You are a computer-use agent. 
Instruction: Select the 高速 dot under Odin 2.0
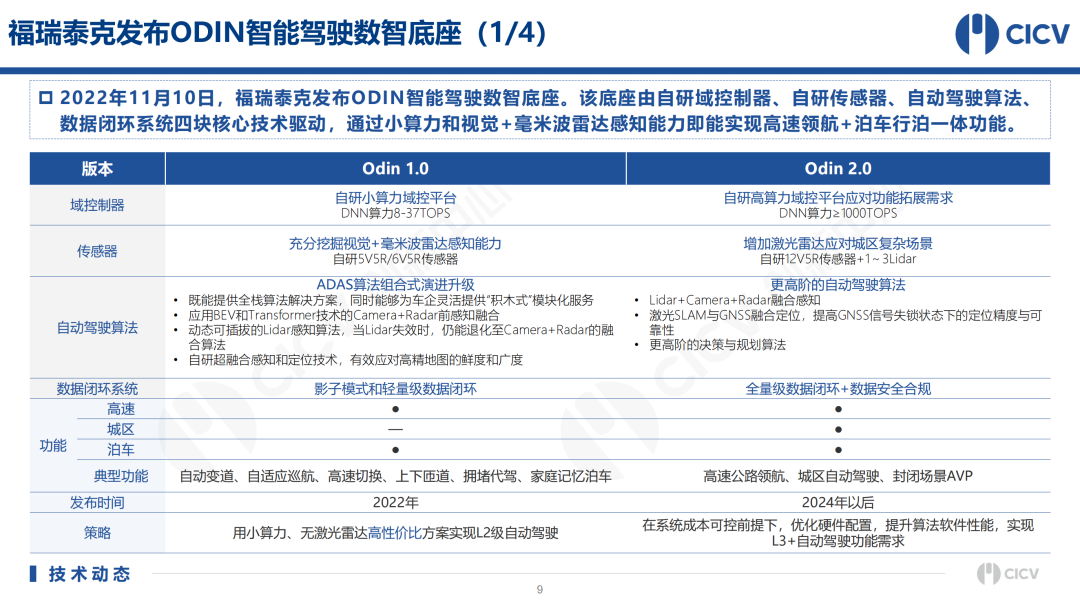point(838,409)
